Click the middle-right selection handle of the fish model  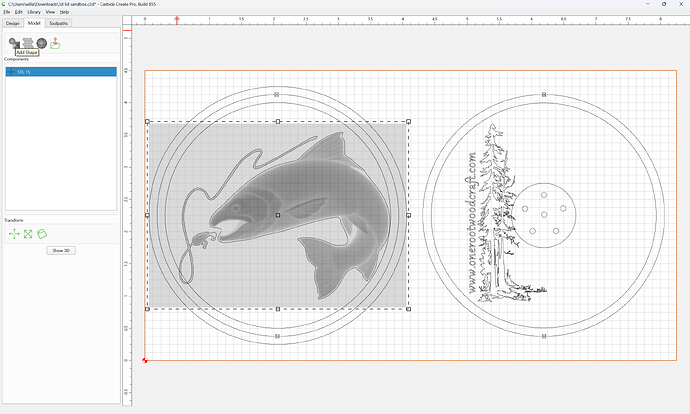[x=408, y=215]
